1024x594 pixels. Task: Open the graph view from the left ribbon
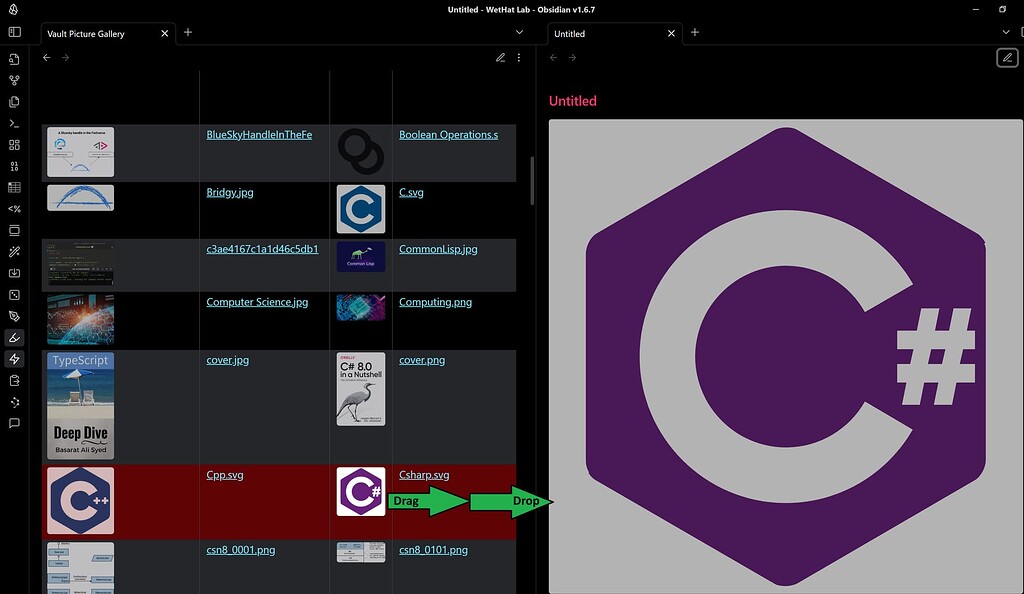click(x=13, y=81)
